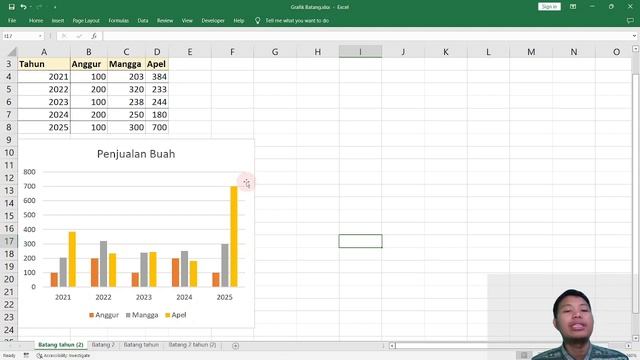
Task: Click the tall 2025 Apel bar
Action: (234, 236)
